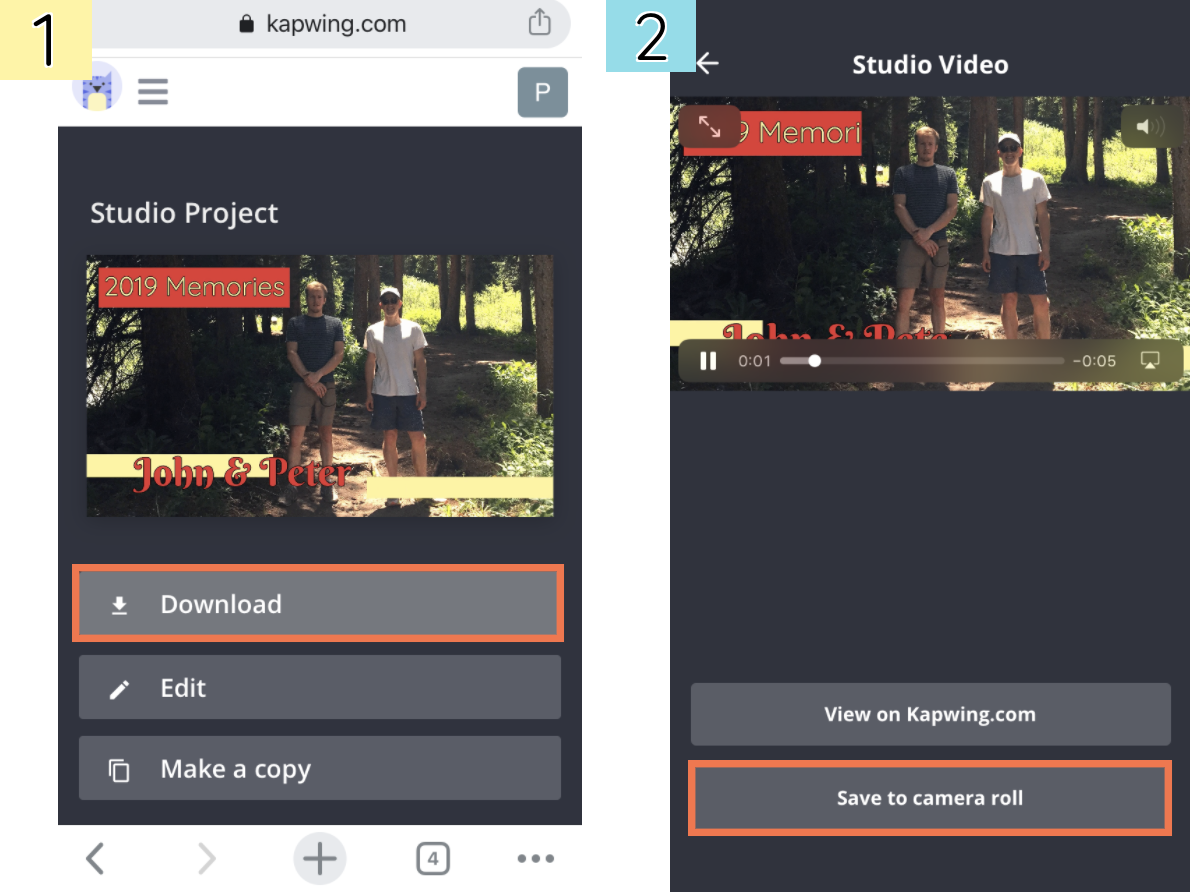Pause the video playback

point(708,361)
